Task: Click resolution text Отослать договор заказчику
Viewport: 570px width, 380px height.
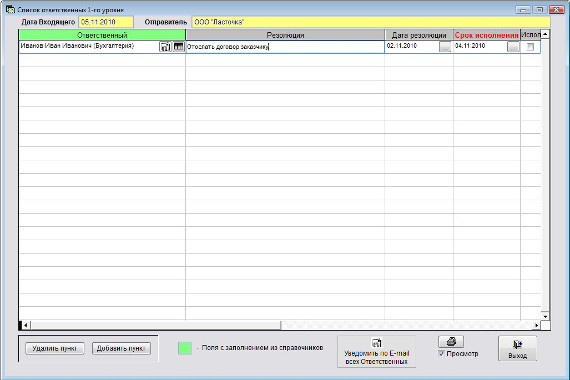Action: (228, 47)
